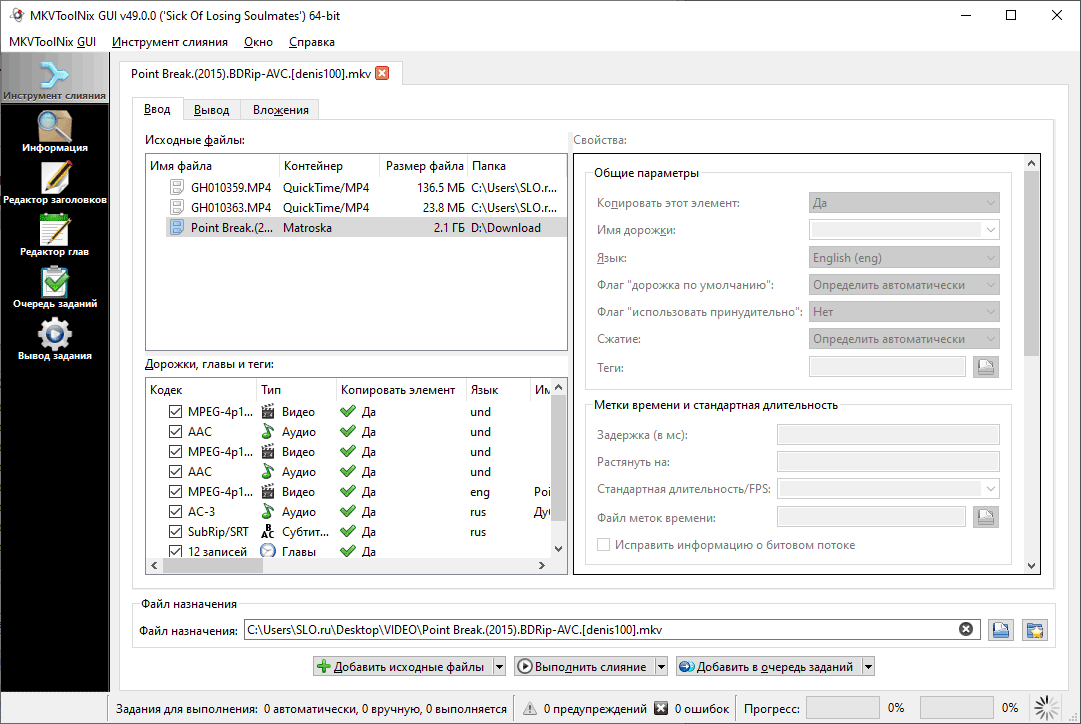Click file icon of Point Break Matroska row
Image resolution: width=1081 pixels, height=724 pixels.
177,227
